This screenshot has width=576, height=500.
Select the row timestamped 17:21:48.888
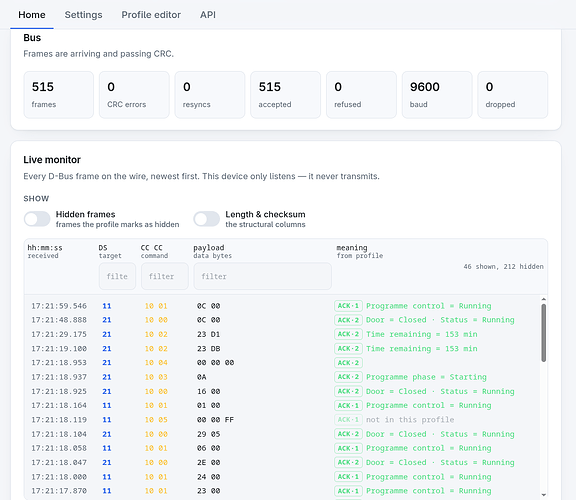pyautogui.click(x=282, y=320)
